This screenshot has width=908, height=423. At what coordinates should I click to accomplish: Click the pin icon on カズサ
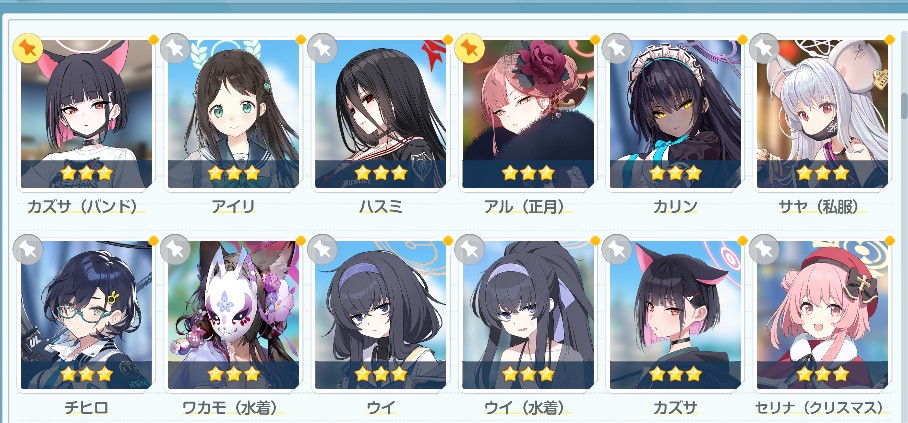point(616,249)
